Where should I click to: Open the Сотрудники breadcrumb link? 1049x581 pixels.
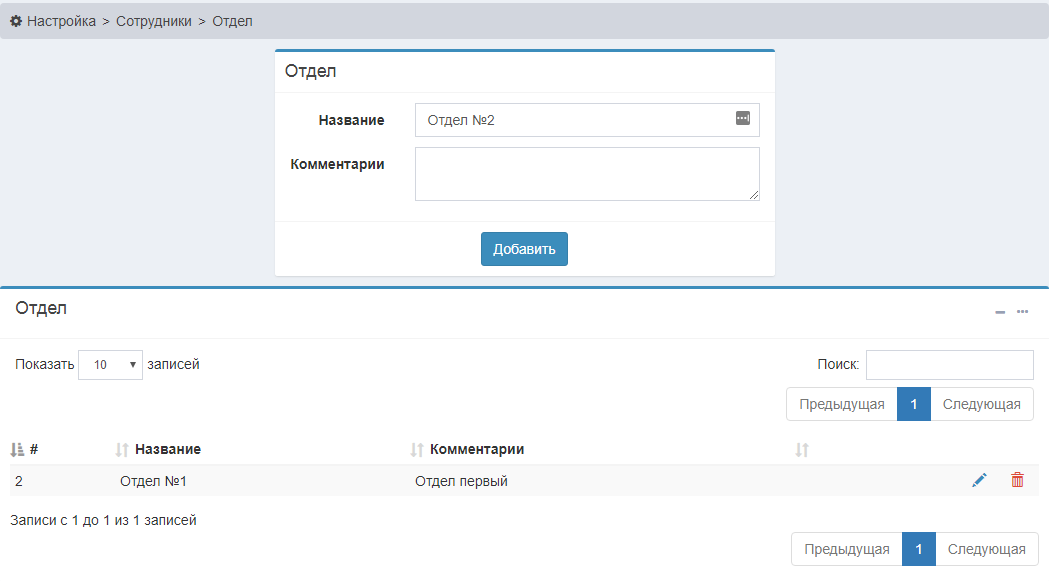(153, 21)
